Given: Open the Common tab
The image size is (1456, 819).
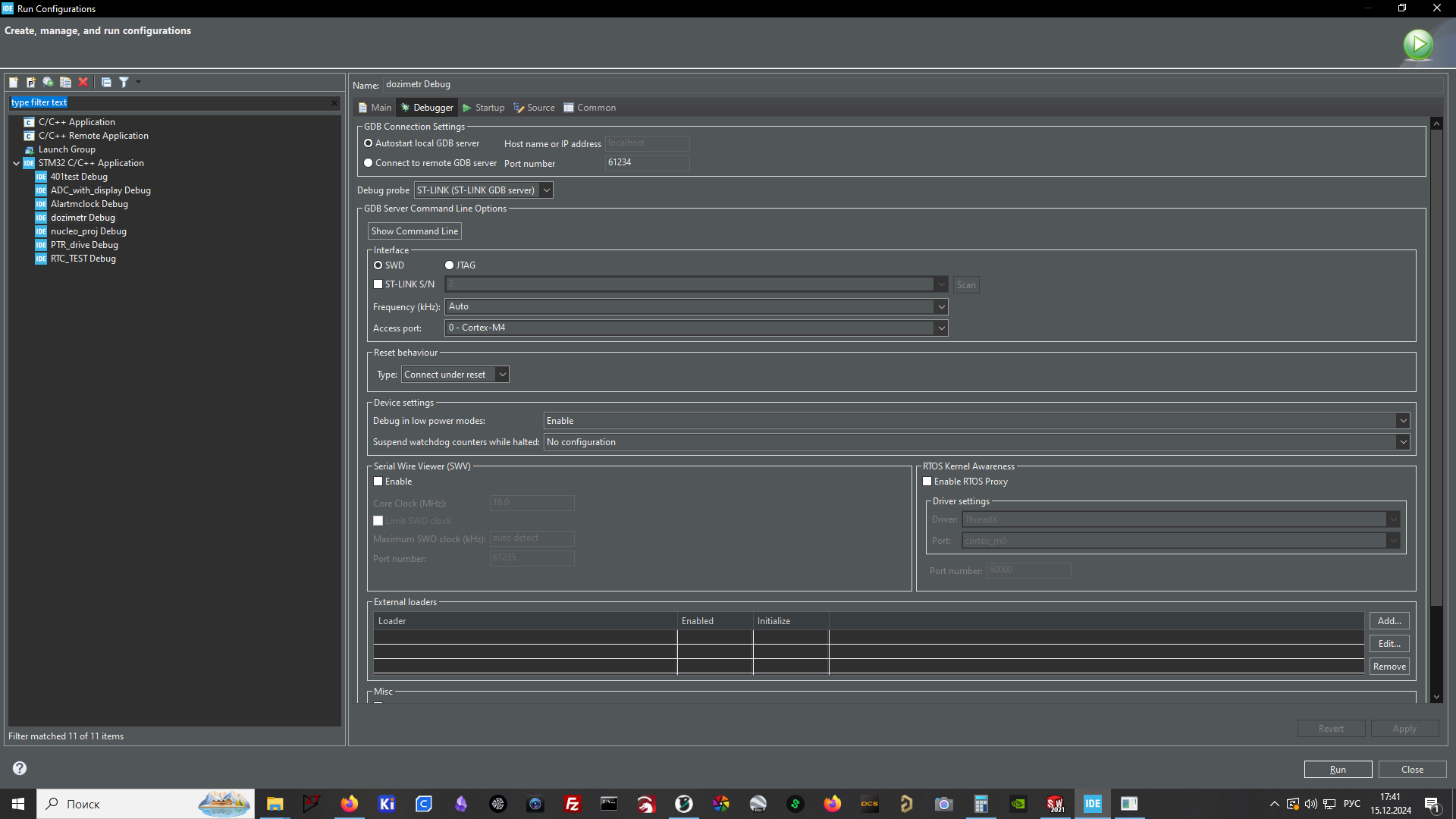Looking at the screenshot, I should (589, 108).
